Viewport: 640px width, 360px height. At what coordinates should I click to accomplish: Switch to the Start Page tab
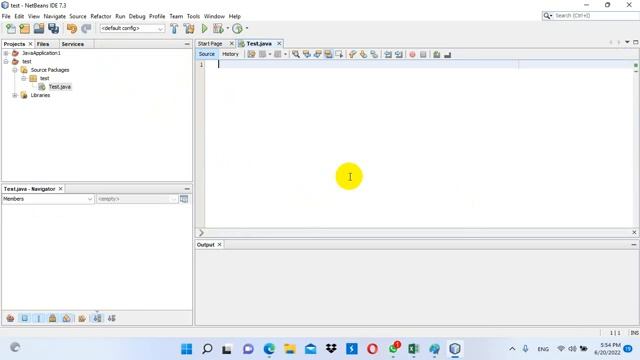[x=210, y=44]
